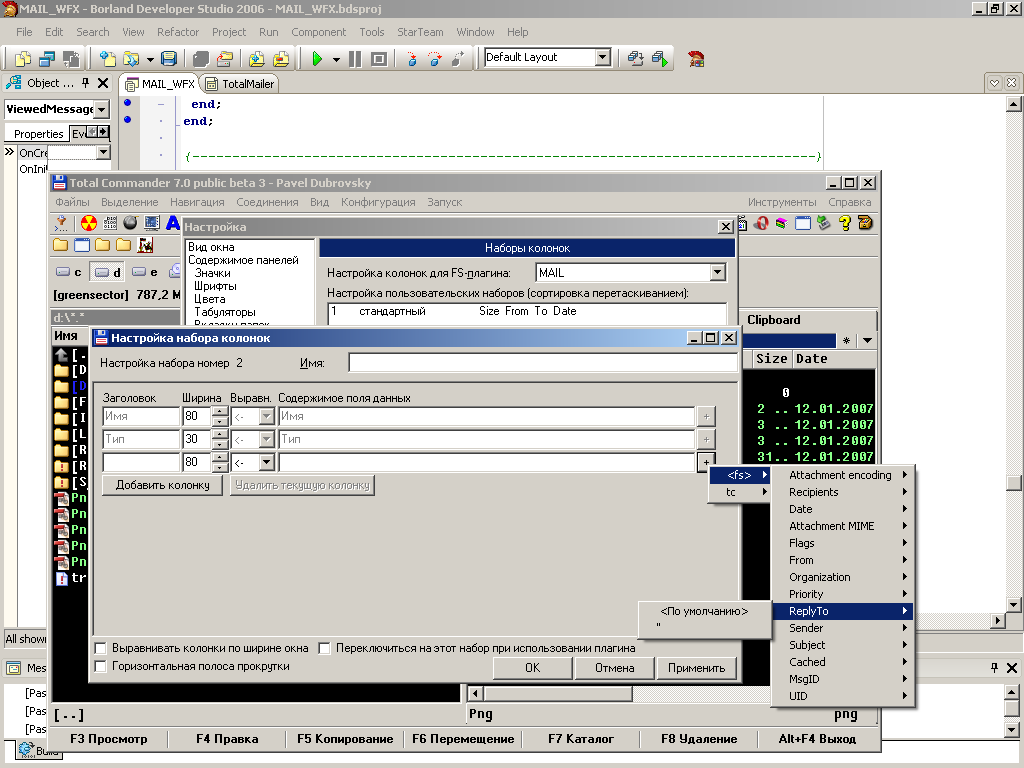
Task: Click the Spartan helmet icon in Borland toolbar
Action: [696, 59]
